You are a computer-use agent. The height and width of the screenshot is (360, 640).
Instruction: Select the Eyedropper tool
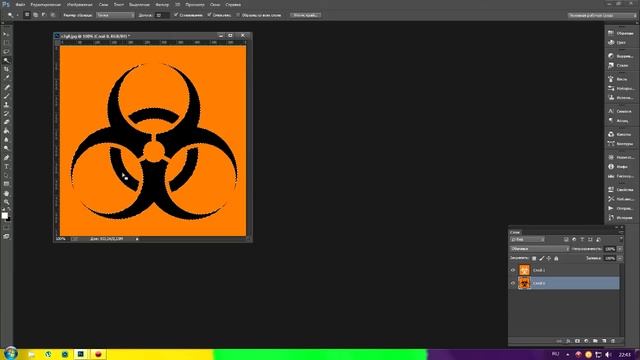[x=6, y=78]
